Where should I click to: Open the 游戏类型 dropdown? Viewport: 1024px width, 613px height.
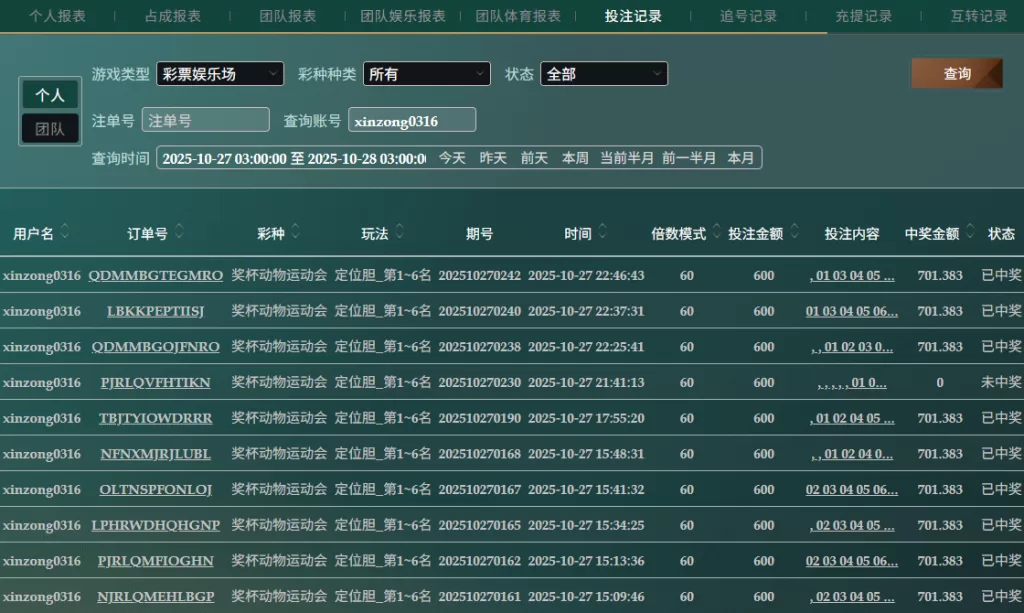tap(220, 74)
